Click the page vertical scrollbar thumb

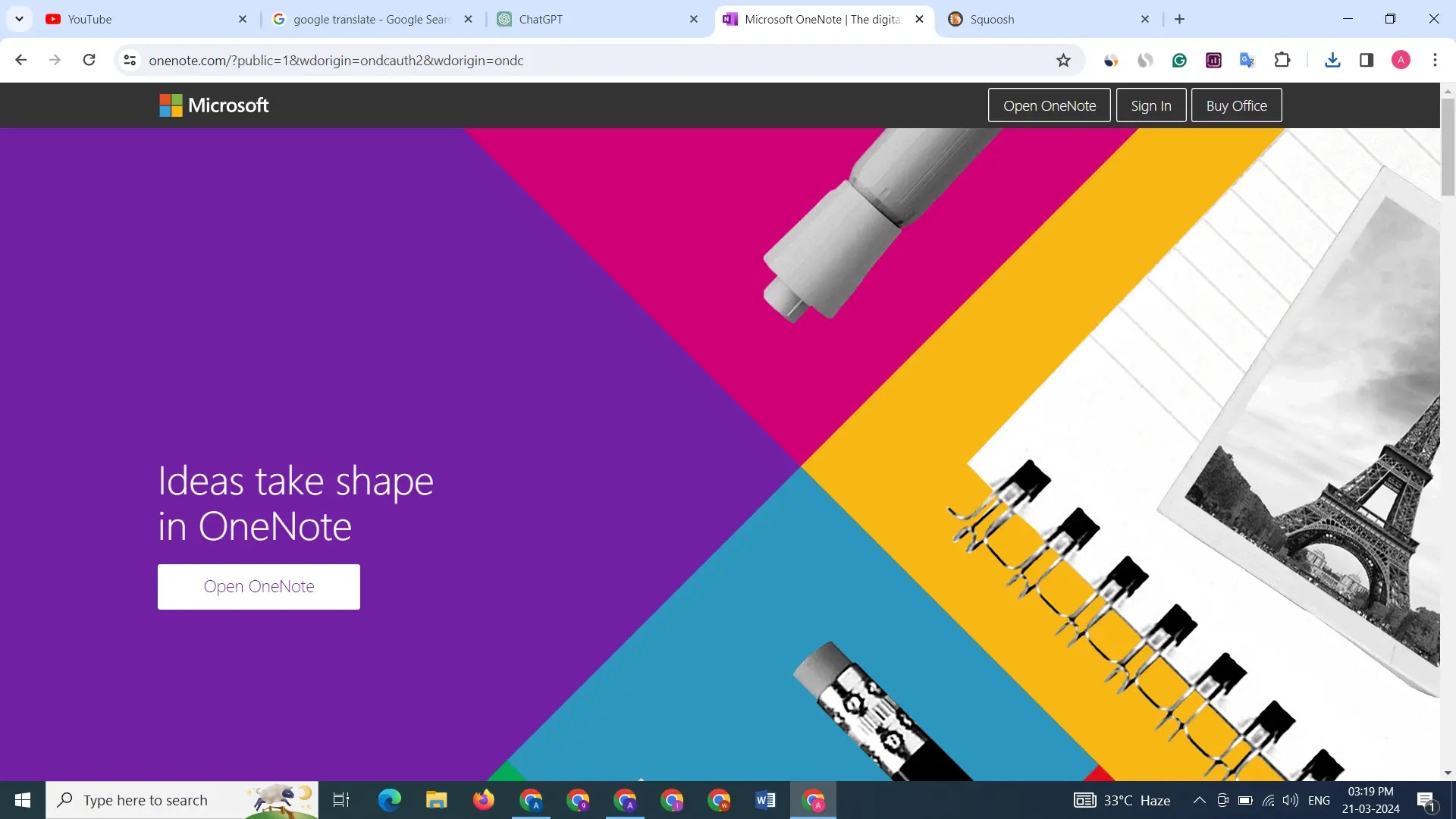pyautogui.click(x=1448, y=147)
